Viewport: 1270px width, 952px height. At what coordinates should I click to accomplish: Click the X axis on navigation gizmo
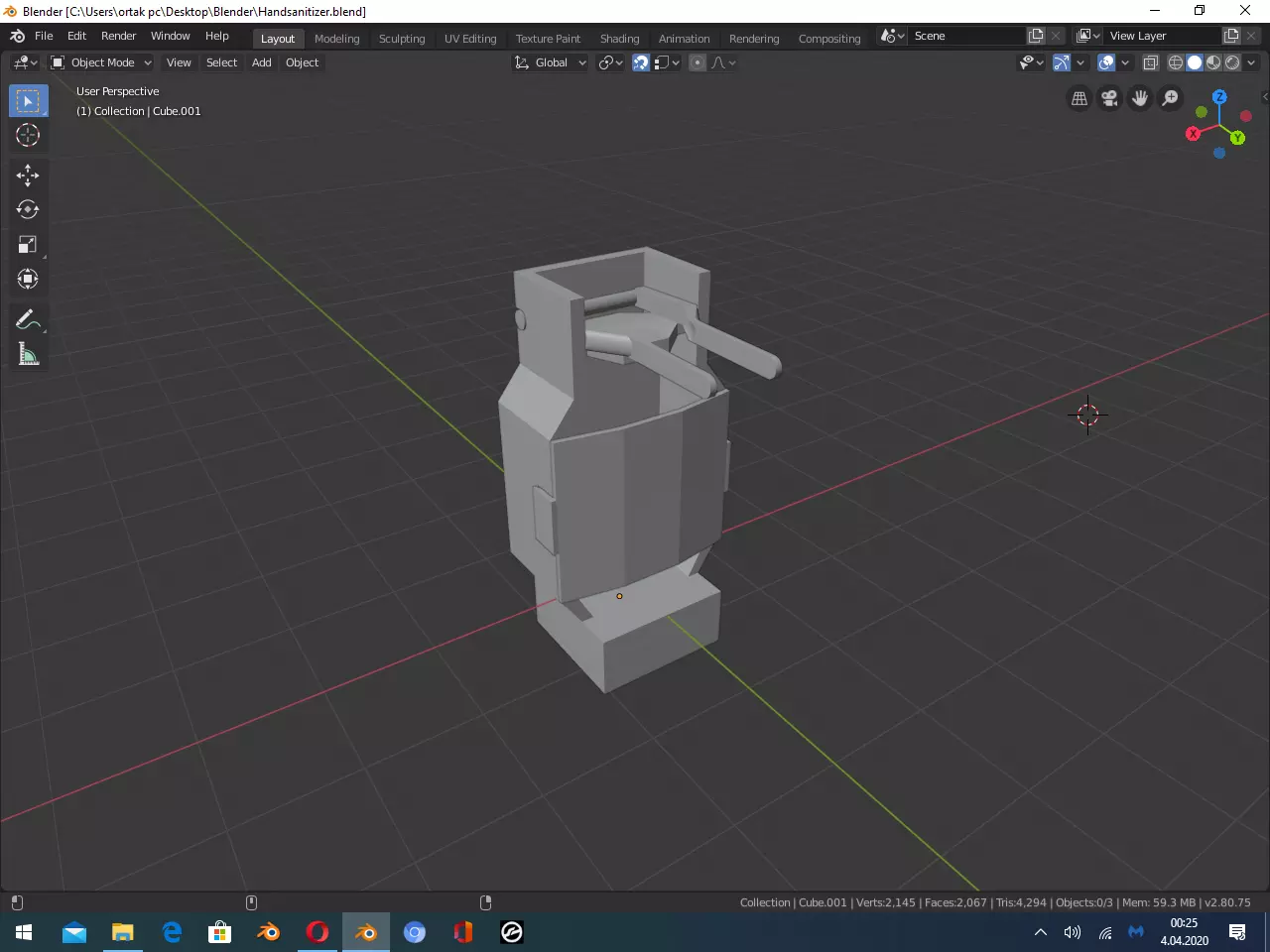coord(1193,133)
